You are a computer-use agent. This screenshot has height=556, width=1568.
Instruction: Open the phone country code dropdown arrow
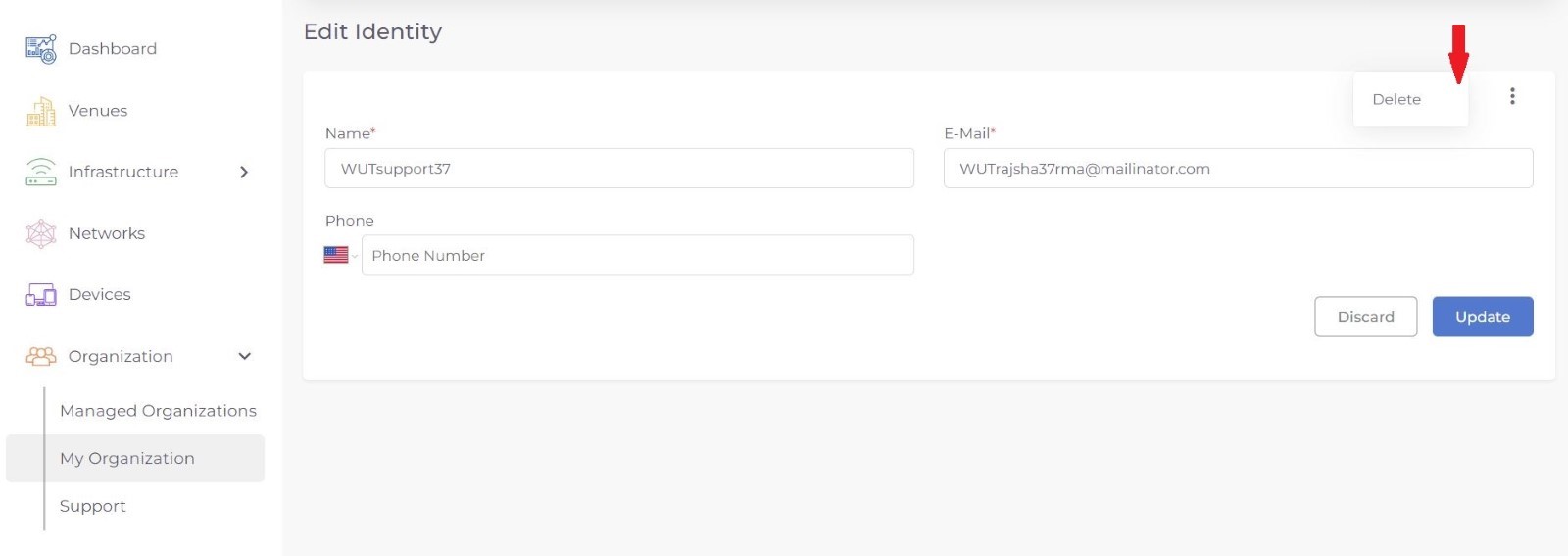pyautogui.click(x=355, y=256)
